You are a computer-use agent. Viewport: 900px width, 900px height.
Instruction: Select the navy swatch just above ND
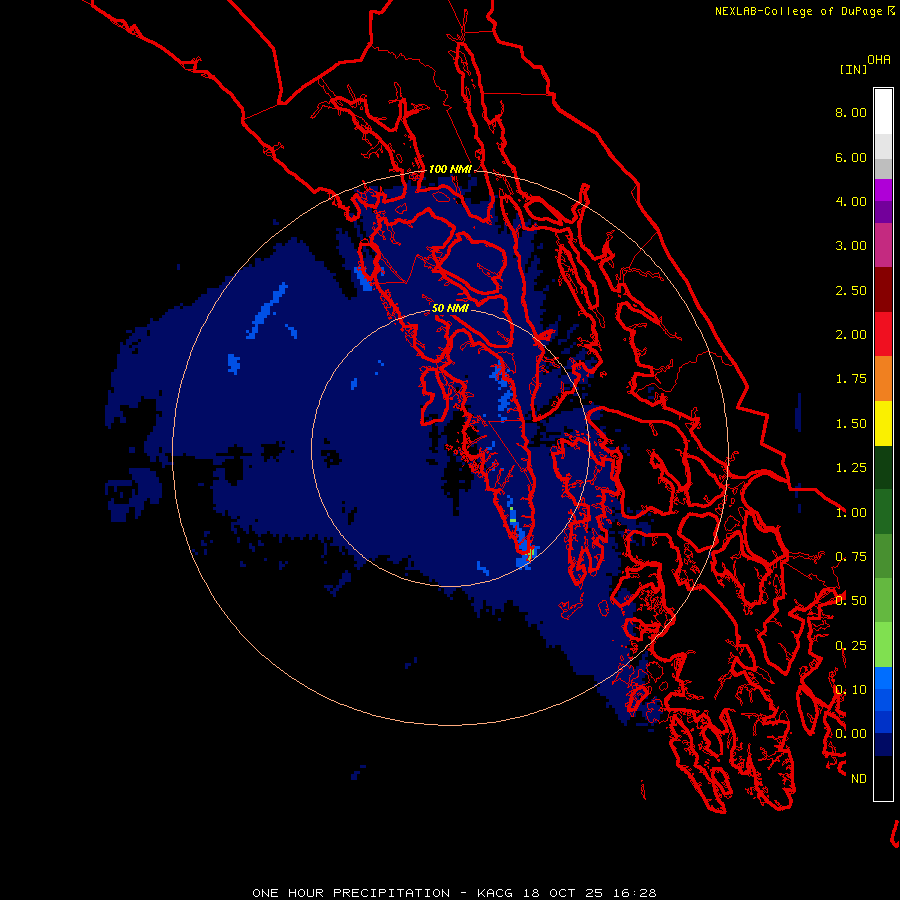[x=883, y=745]
